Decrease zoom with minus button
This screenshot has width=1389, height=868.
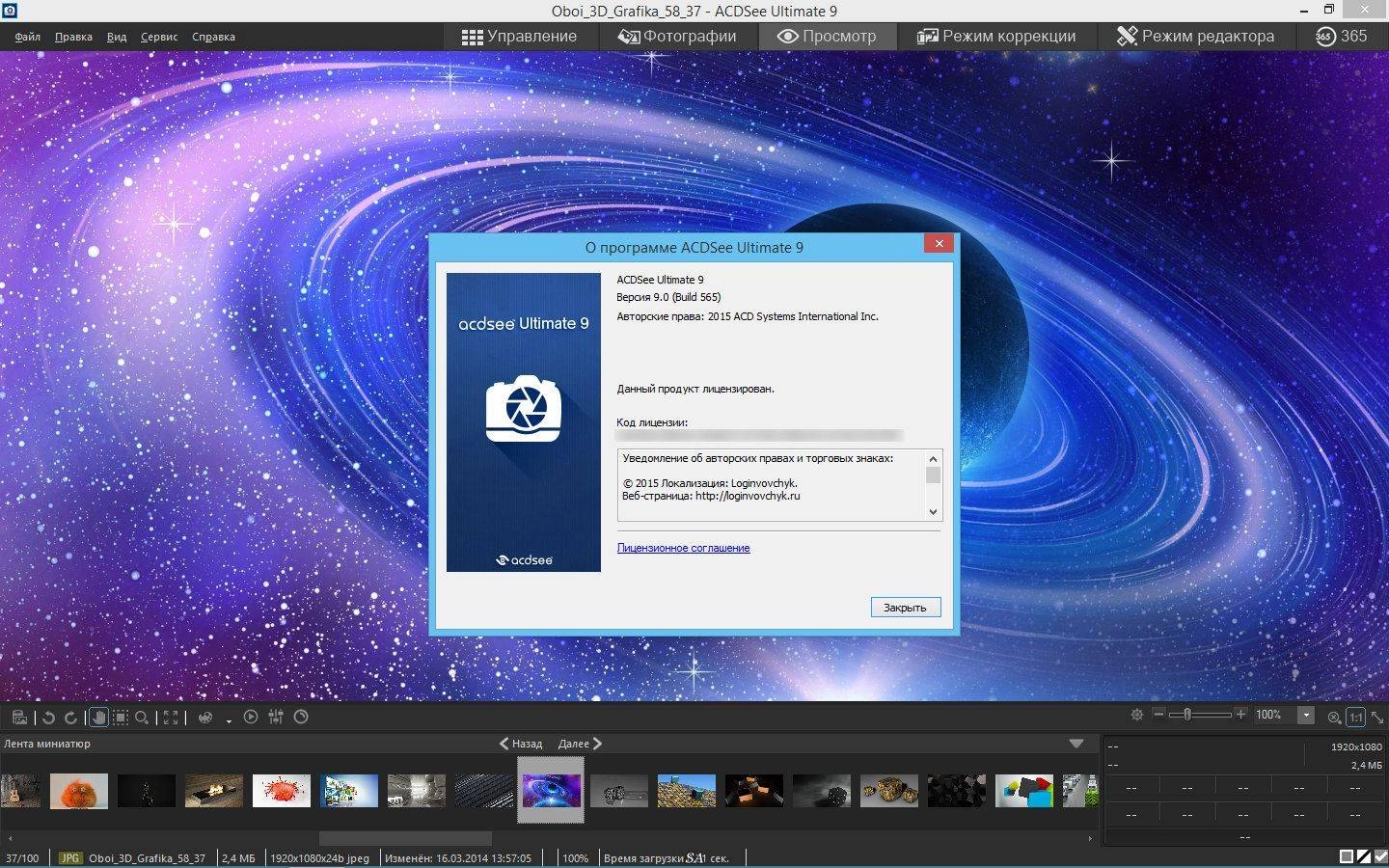pos(1158,715)
